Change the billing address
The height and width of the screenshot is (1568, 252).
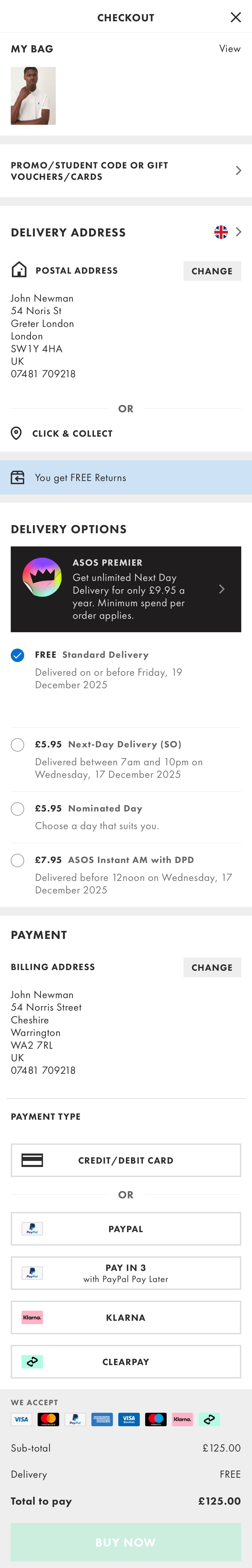pos(212,967)
